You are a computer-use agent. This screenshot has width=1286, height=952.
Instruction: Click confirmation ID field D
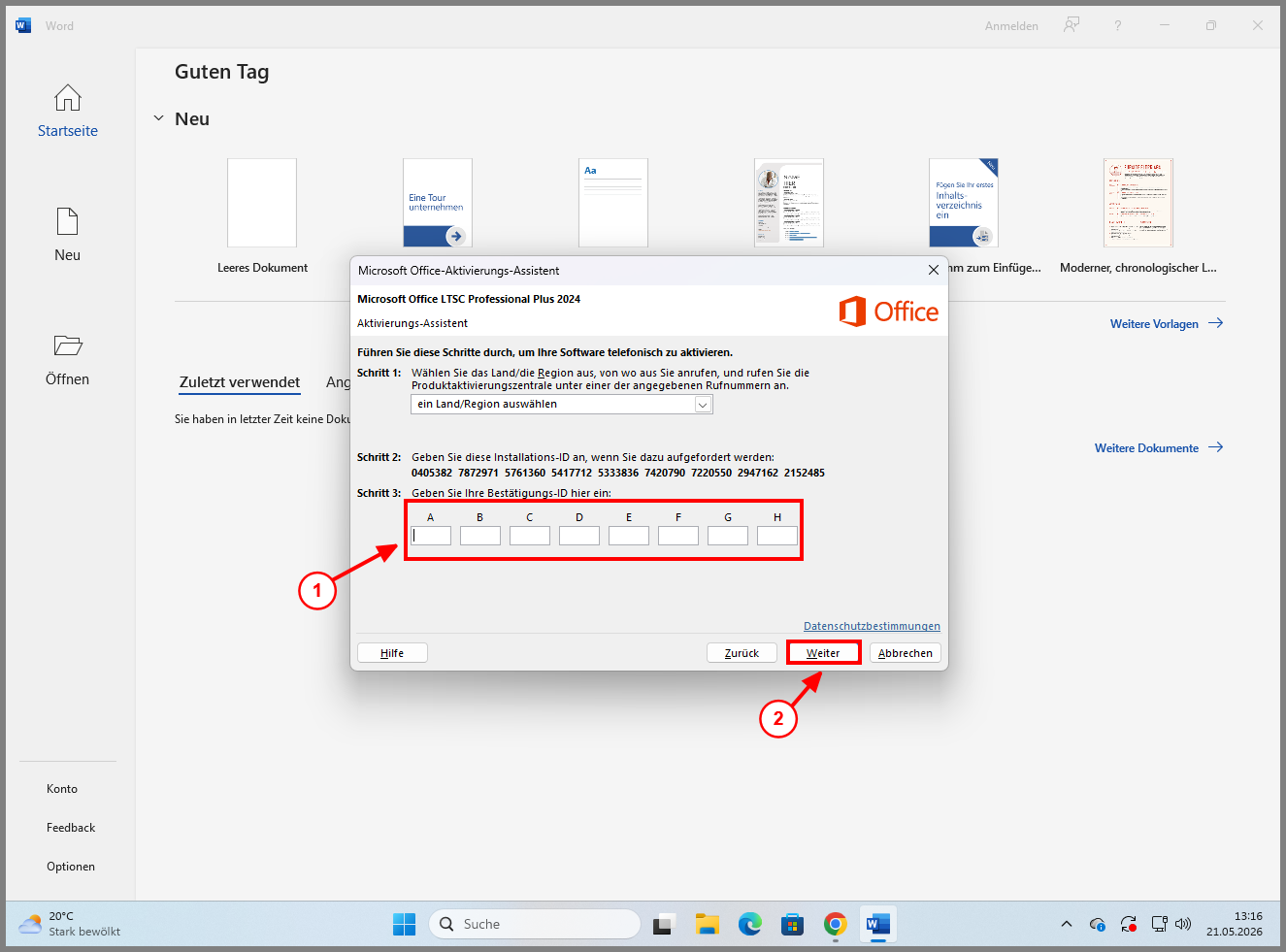coord(579,536)
